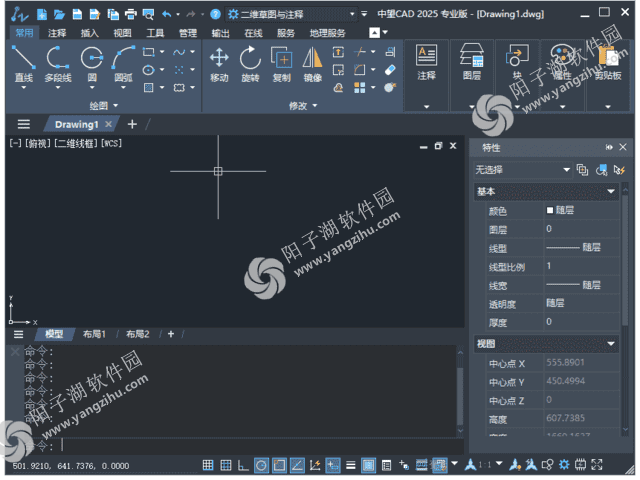Viewport: 640px width, 480px height.
Task: Click the Open file folder icon
Action: click(59, 15)
